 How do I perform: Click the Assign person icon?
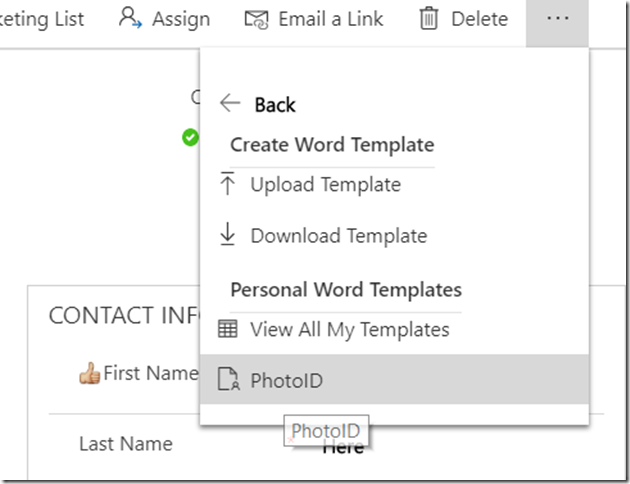(130, 18)
